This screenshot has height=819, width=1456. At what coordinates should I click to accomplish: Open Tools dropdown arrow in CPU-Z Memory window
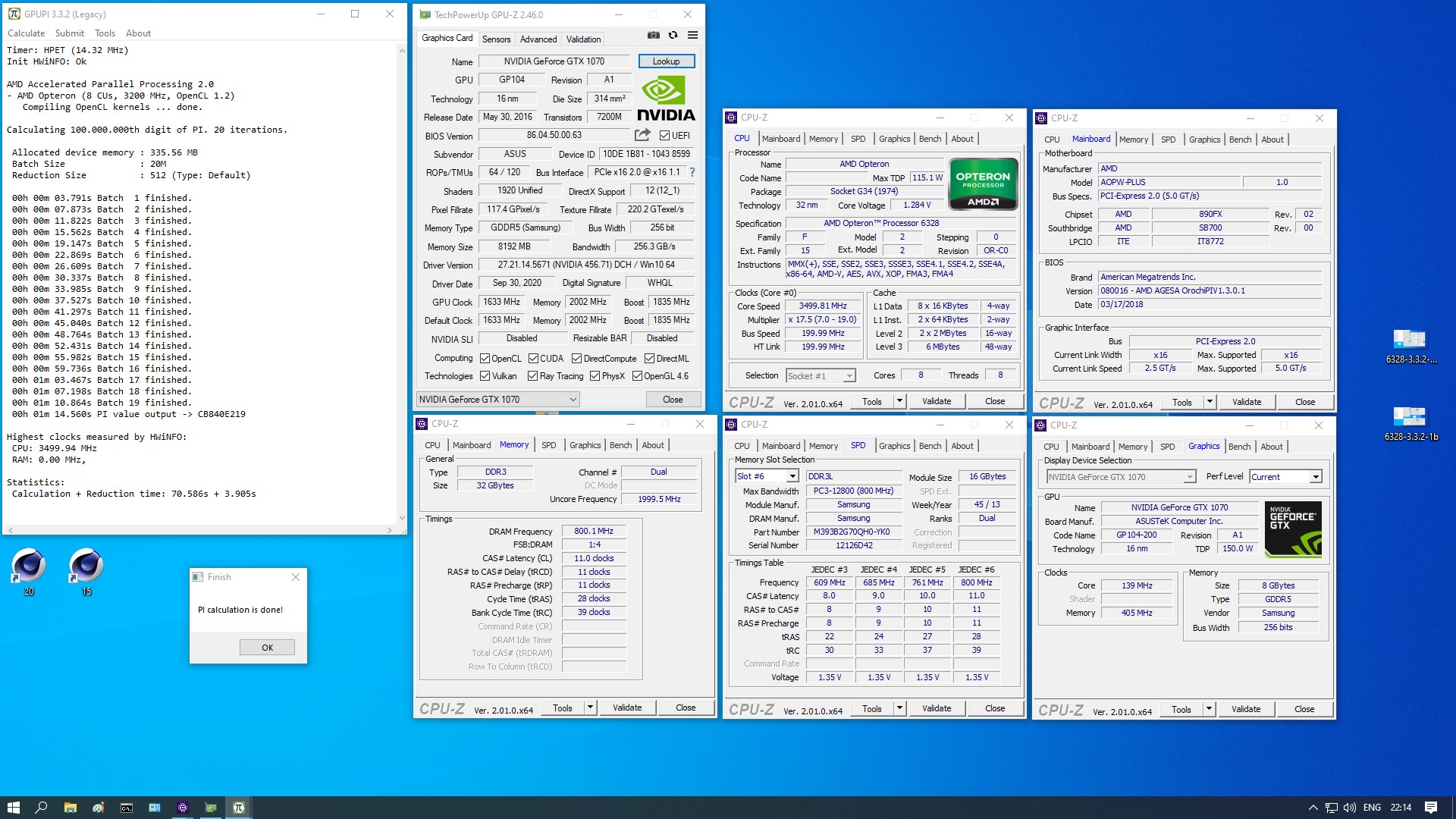pos(590,708)
